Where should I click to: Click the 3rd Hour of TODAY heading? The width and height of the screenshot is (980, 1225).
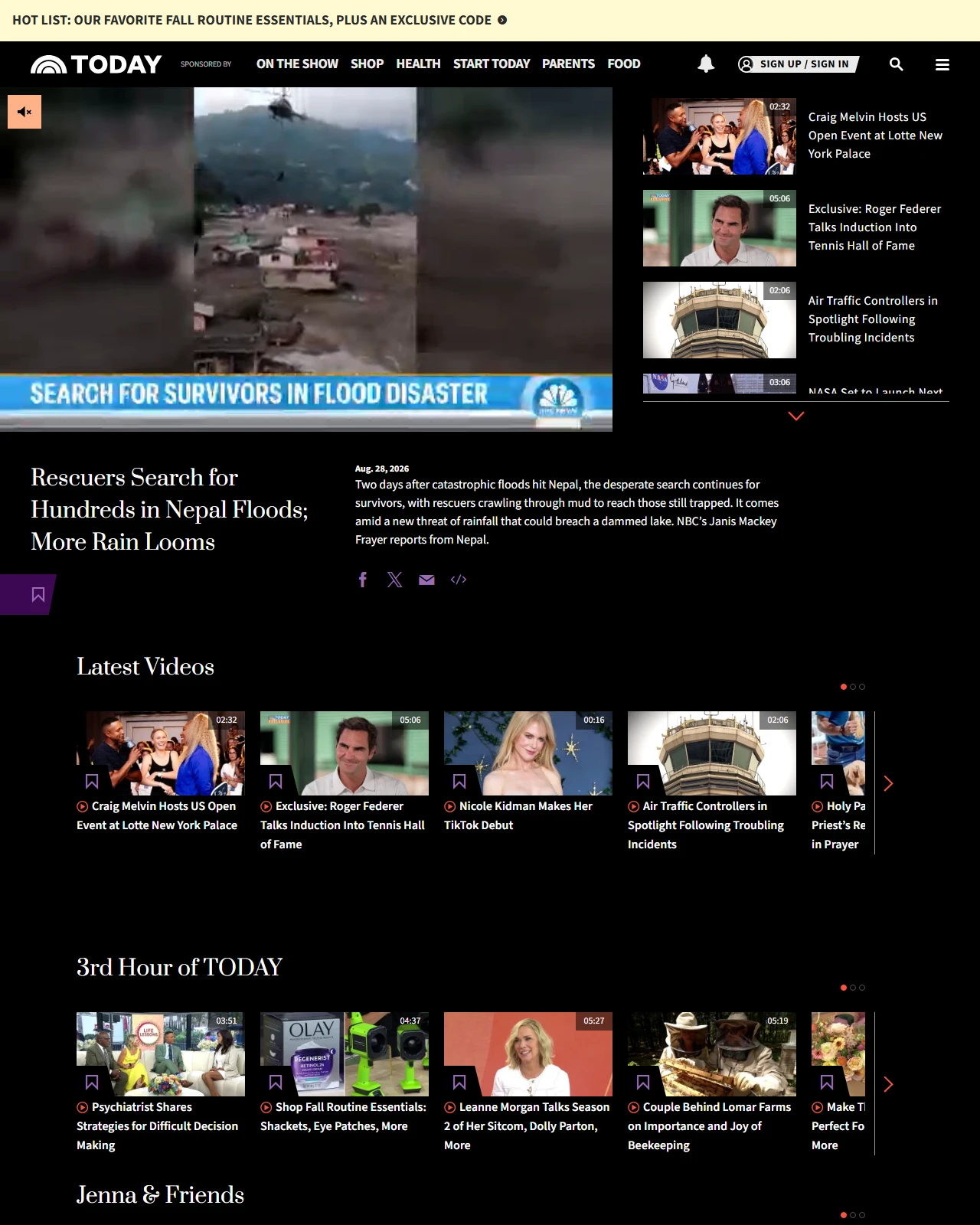tap(179, 967)
